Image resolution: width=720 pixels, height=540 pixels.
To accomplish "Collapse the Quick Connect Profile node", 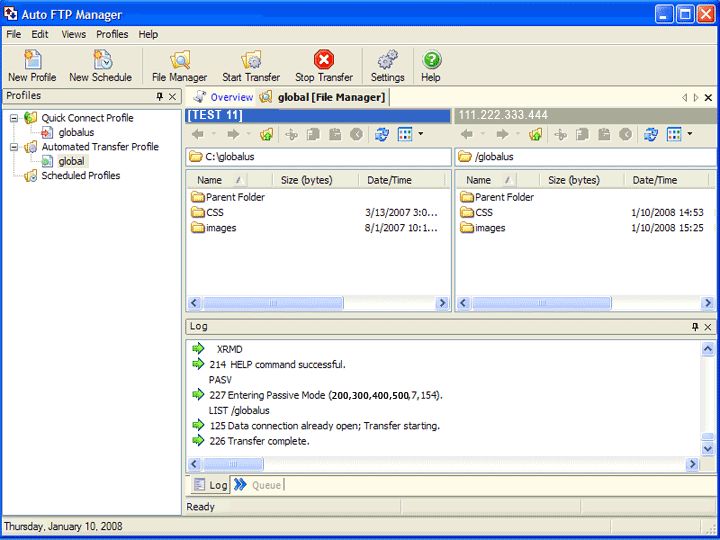I will point(14,118).
